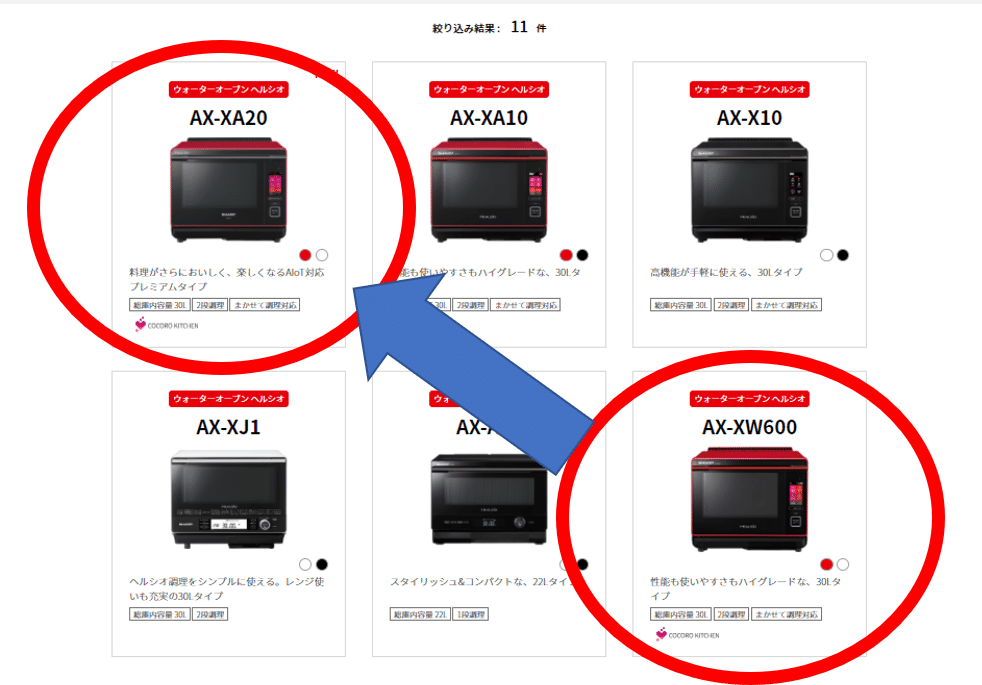Click the ウォーターオーブン ヘルシオ badge above AX-XA20

pyautogui.click(x=229, y=90)
